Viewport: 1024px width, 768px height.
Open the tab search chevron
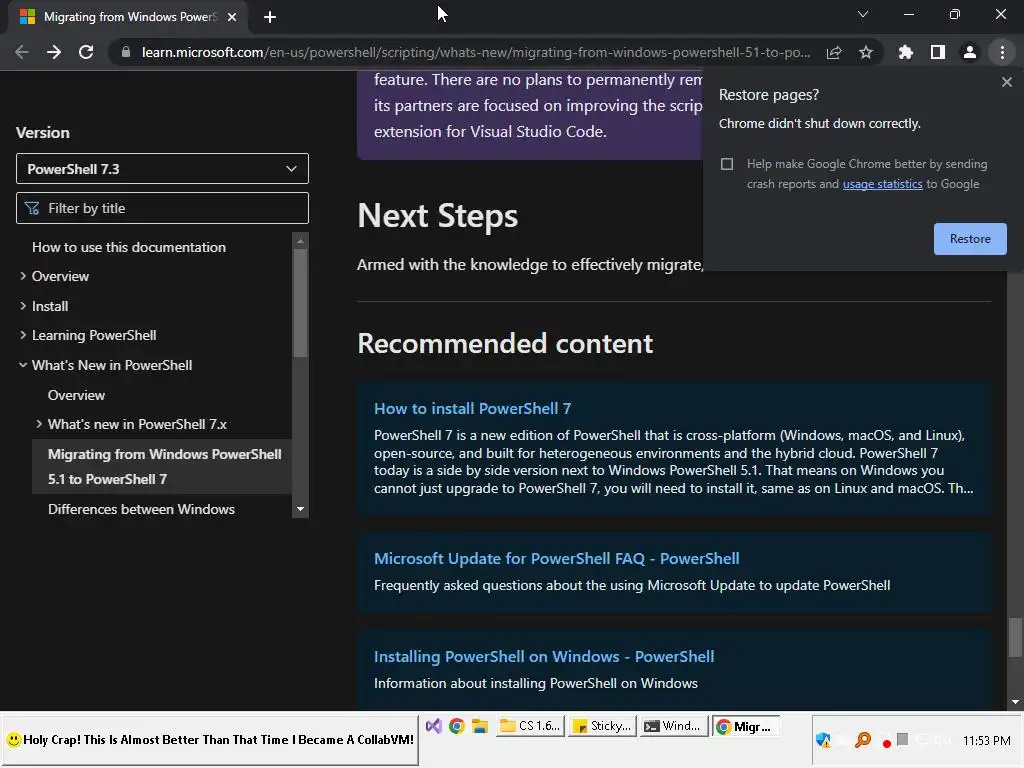[x=863, y=14]
